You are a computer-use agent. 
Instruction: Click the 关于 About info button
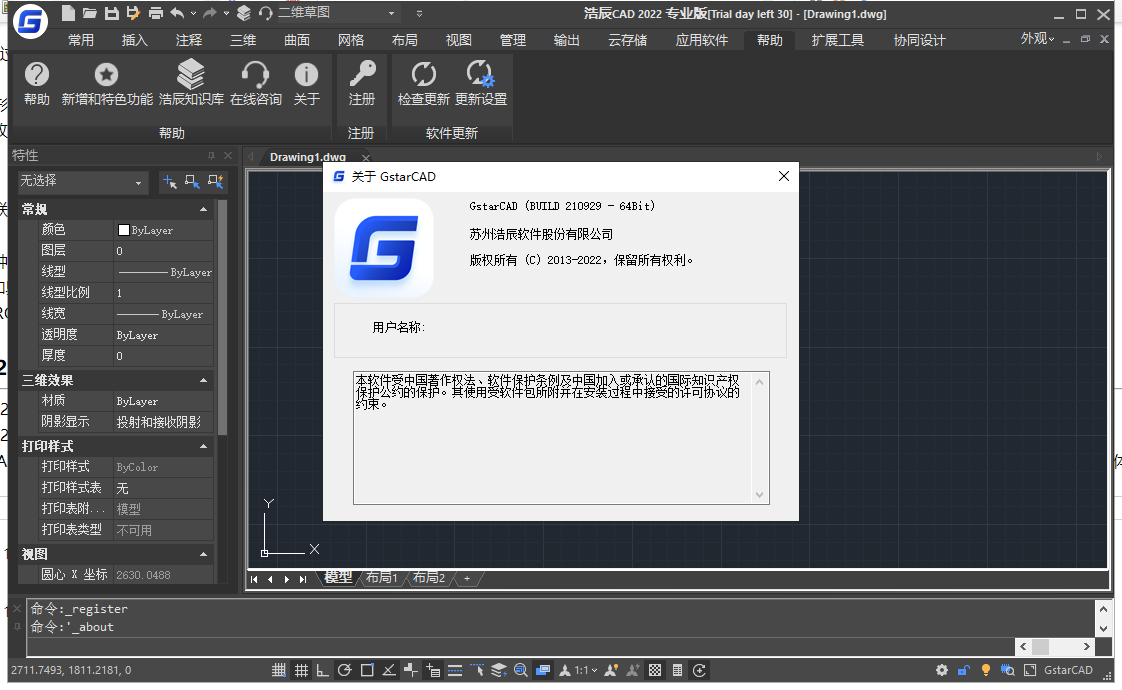coord(306,84)
